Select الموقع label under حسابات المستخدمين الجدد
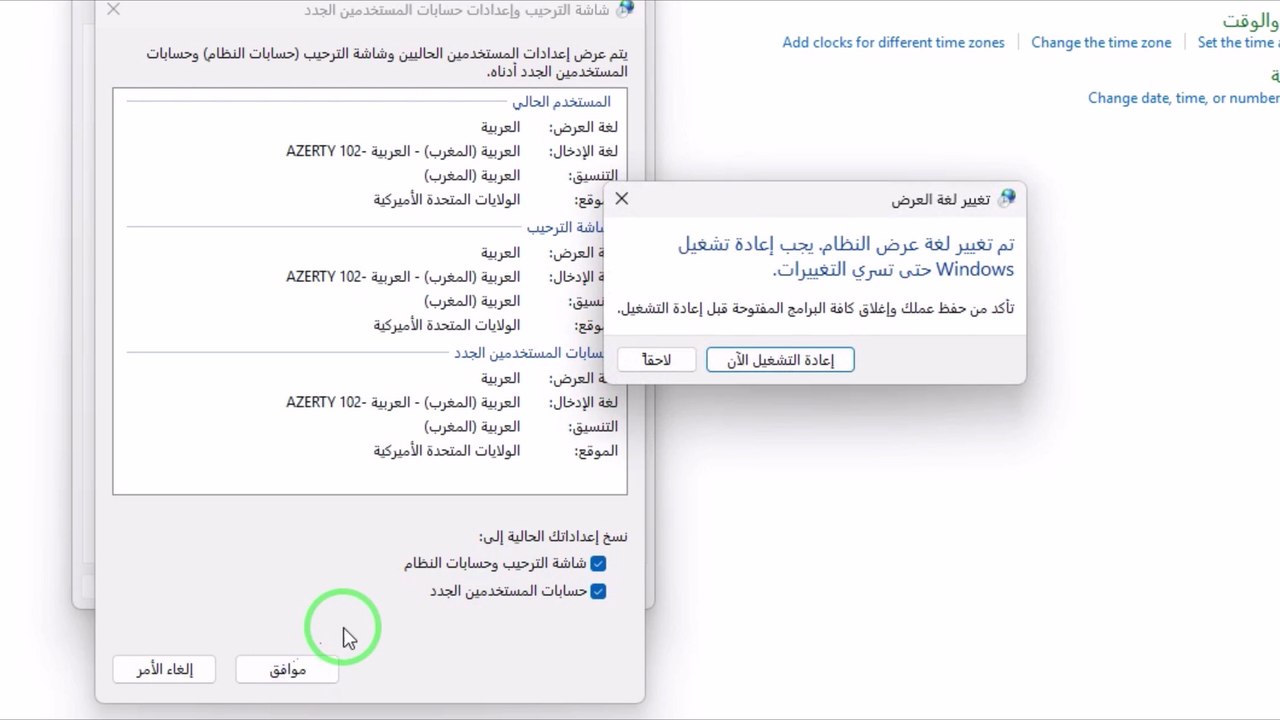1280x720 pixels. pyautogui.click(x=596, y=451)
